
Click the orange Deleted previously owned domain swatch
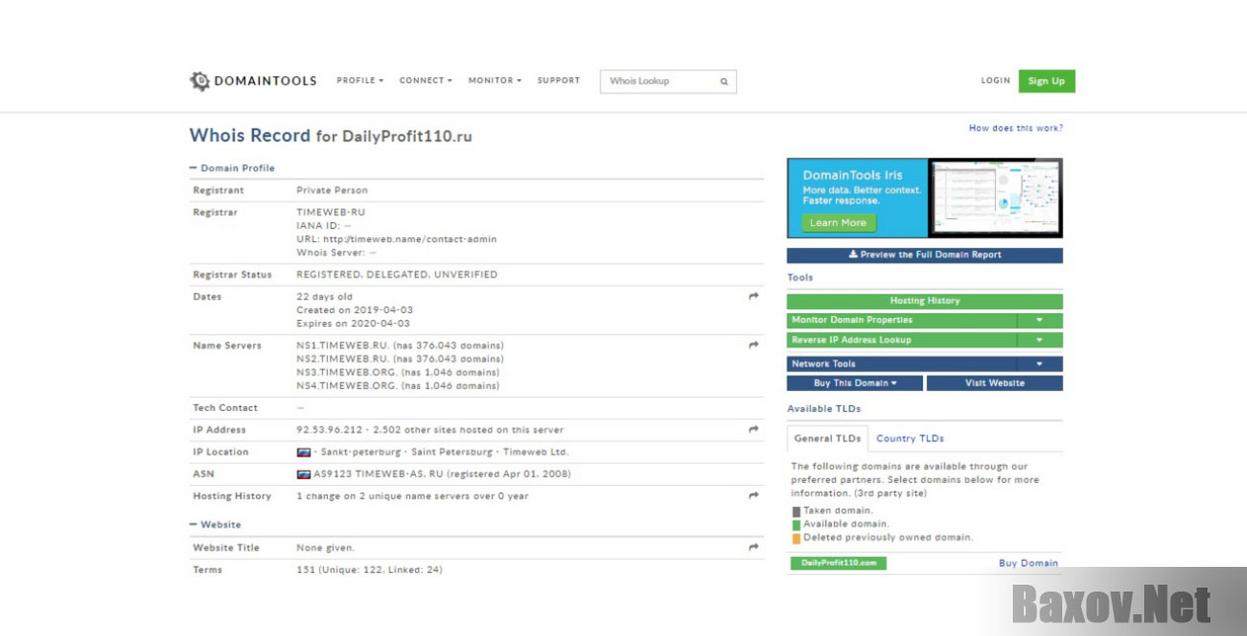point(797,538)
